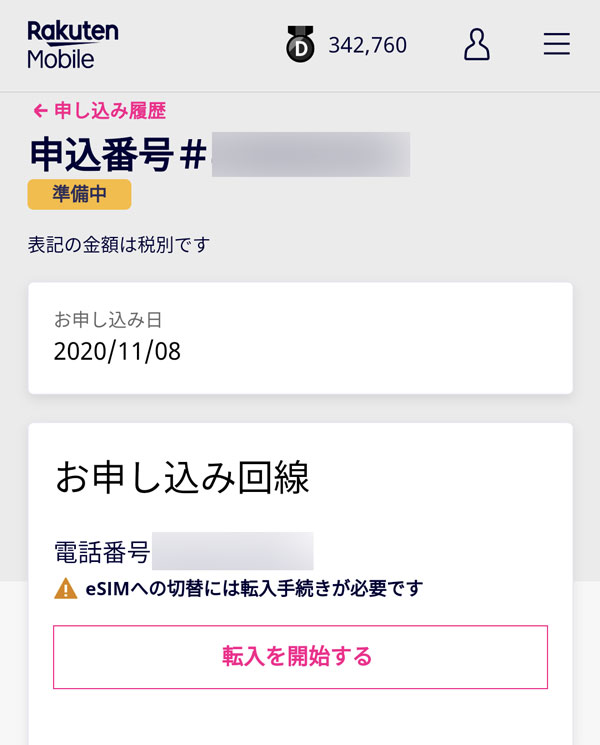Viewport: 600px width, 745px height.
Task: Open the hamburger menu
Action: pyautogui.click(x=556, y=45)
